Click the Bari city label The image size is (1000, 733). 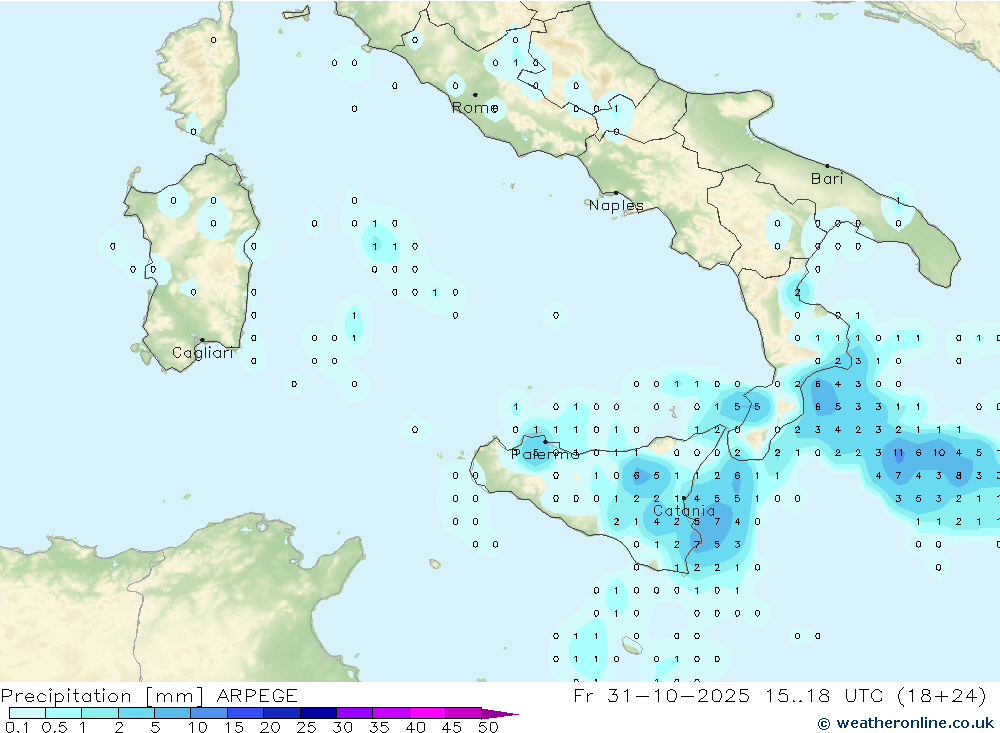827,179
